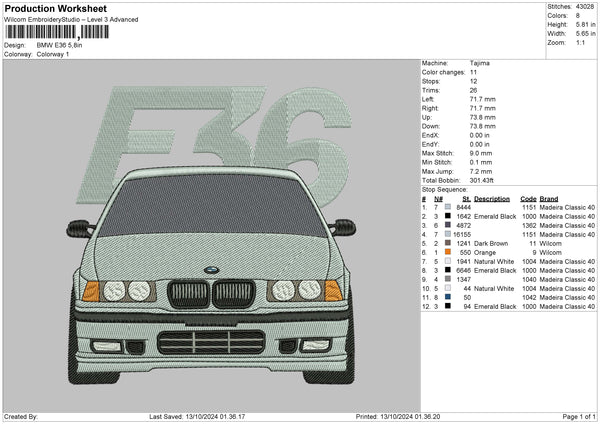600x424 pixels.
Task: Click the Total Bobbin value 301.43ft
Action: [482, 180]
